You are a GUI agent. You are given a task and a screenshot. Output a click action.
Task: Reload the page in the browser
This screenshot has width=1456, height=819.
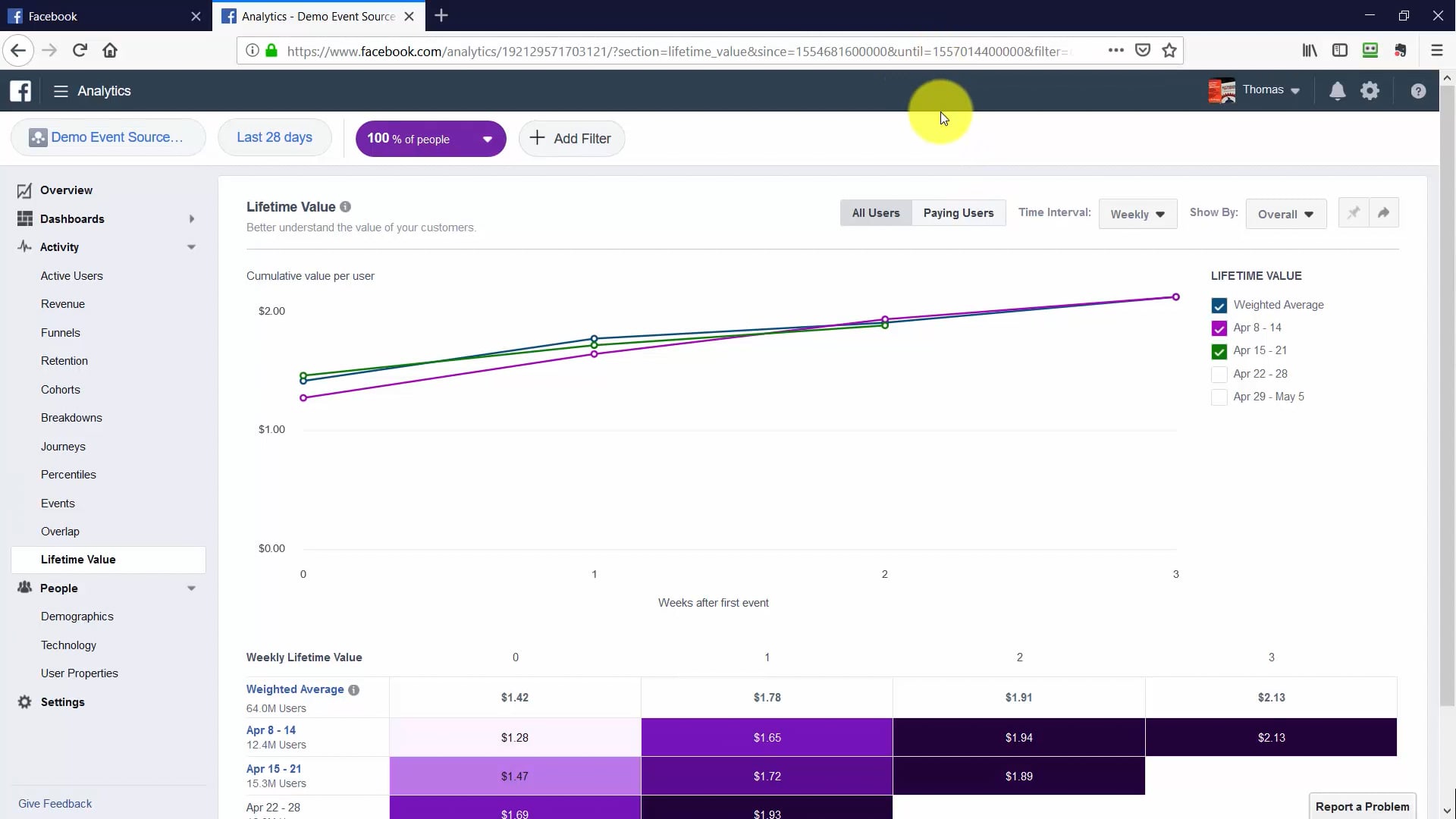coord(80,51)
